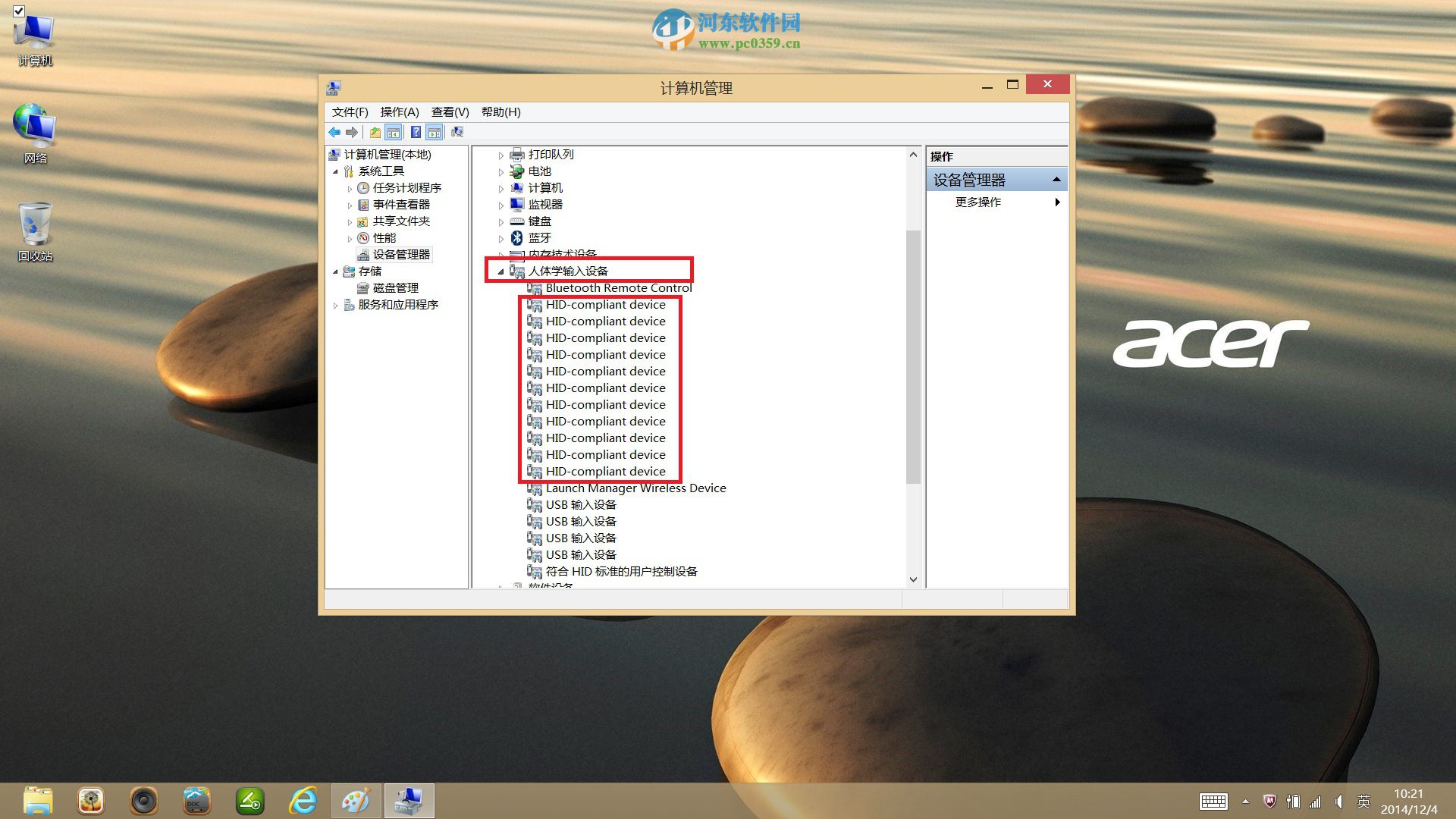The width and height of the screenshot is (1456, 819).
Task: Collapse the 设备管理器 actions header
Action: point(1056,180)
